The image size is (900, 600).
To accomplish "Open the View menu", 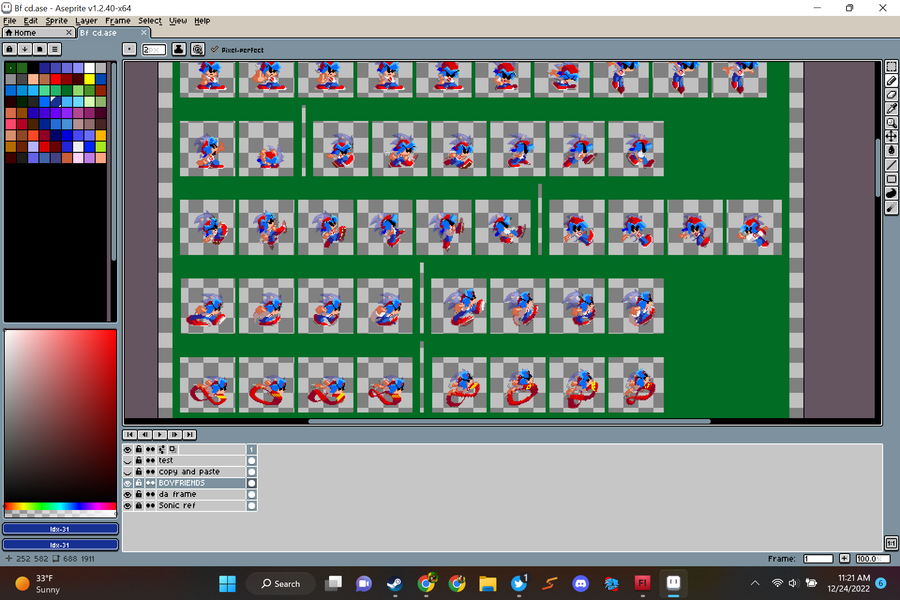I will [x=178, y=21].
